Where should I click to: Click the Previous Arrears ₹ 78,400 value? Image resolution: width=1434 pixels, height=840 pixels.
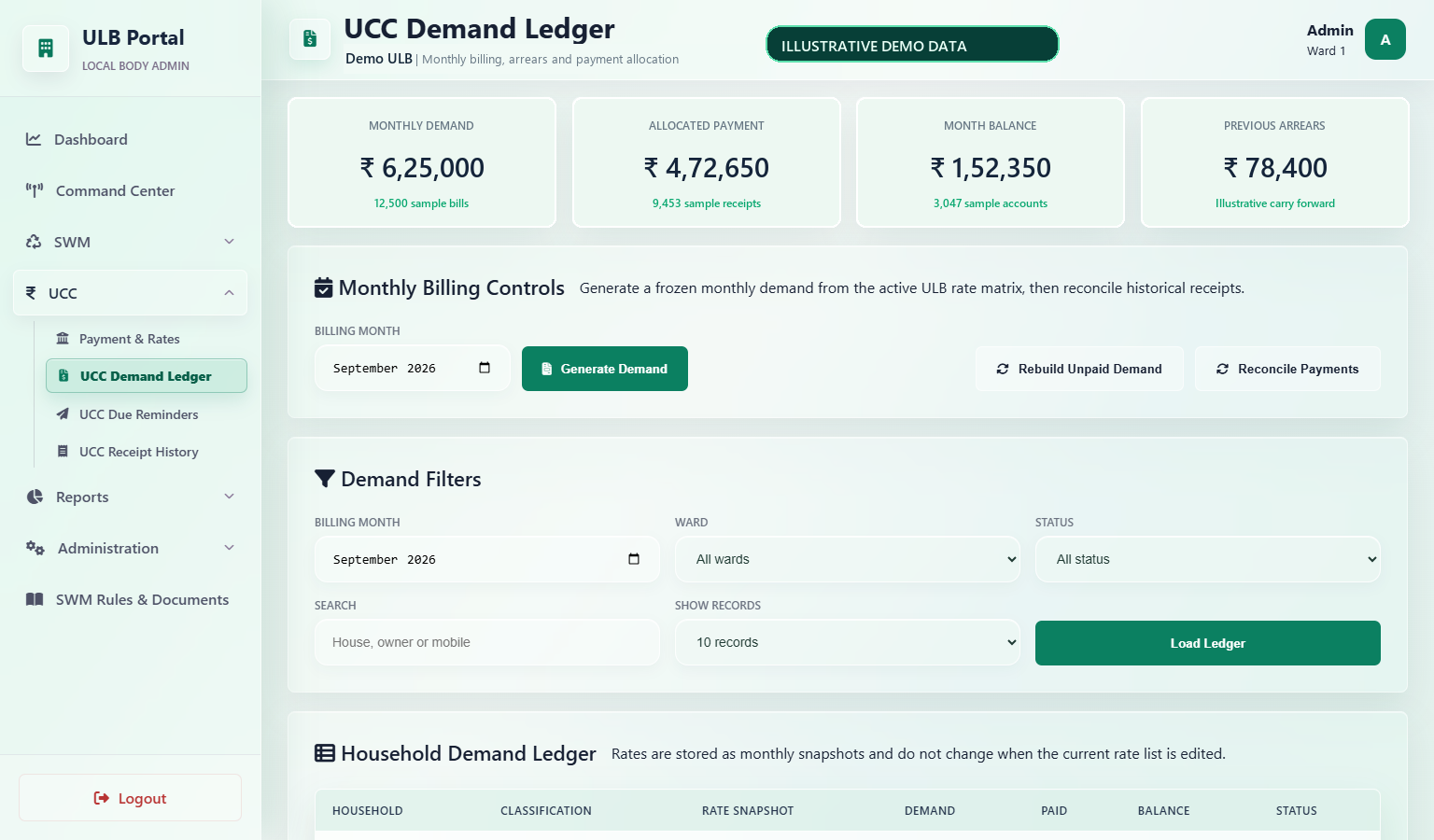coord(1275,168)
